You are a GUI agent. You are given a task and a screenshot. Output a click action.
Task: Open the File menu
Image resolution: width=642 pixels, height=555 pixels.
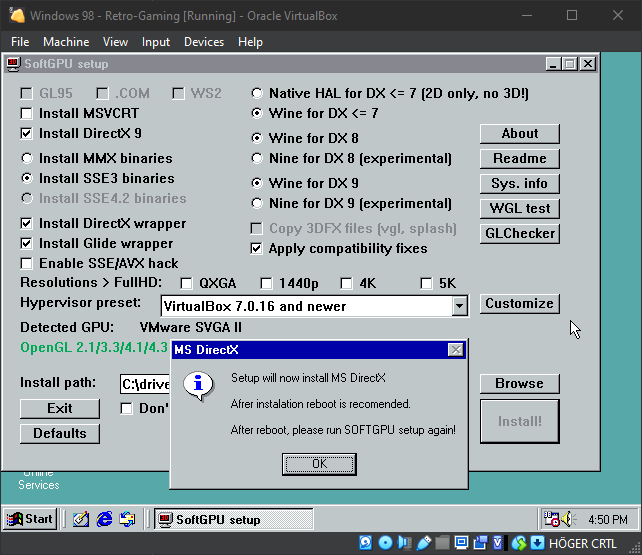click(x=20, y=42)
